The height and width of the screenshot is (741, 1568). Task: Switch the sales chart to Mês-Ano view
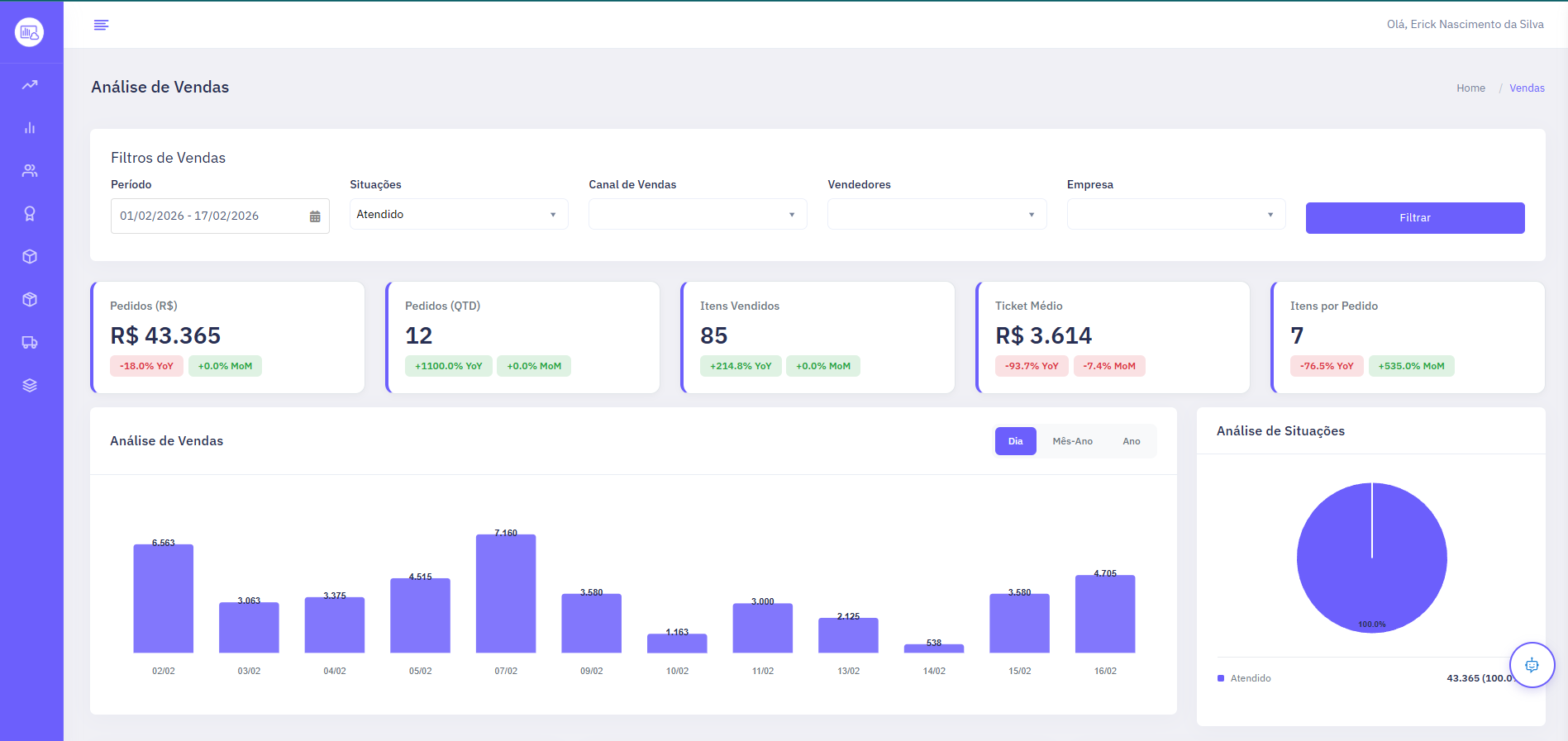[1072, 441]
